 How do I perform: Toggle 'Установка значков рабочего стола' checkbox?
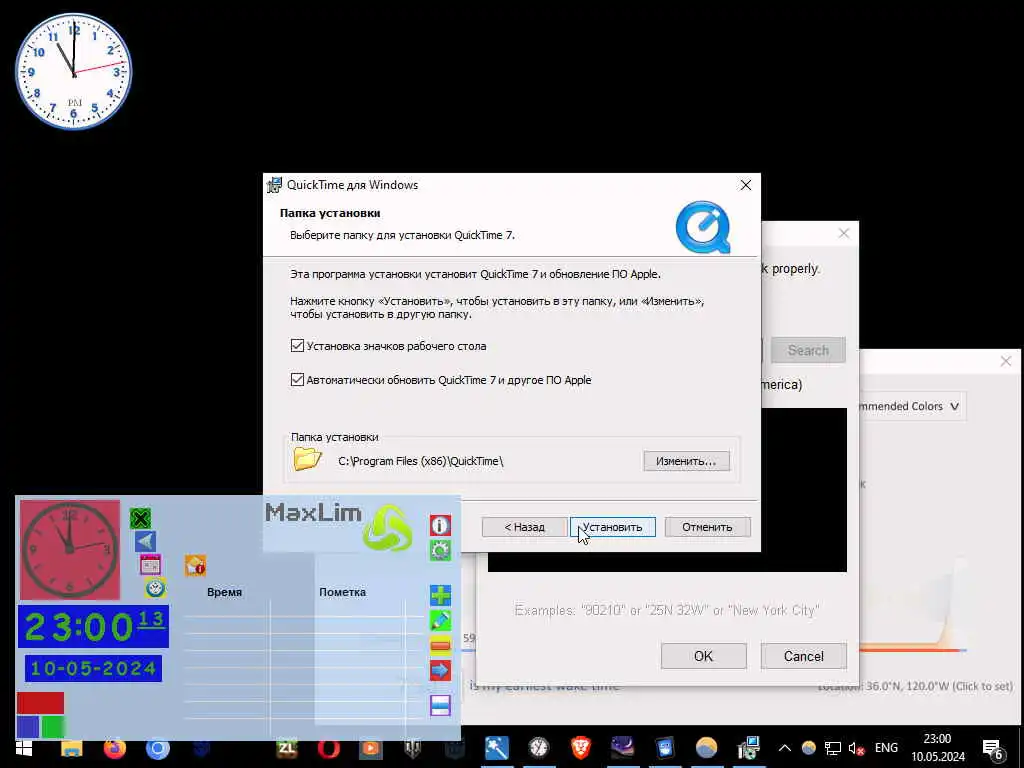(297, 345)
